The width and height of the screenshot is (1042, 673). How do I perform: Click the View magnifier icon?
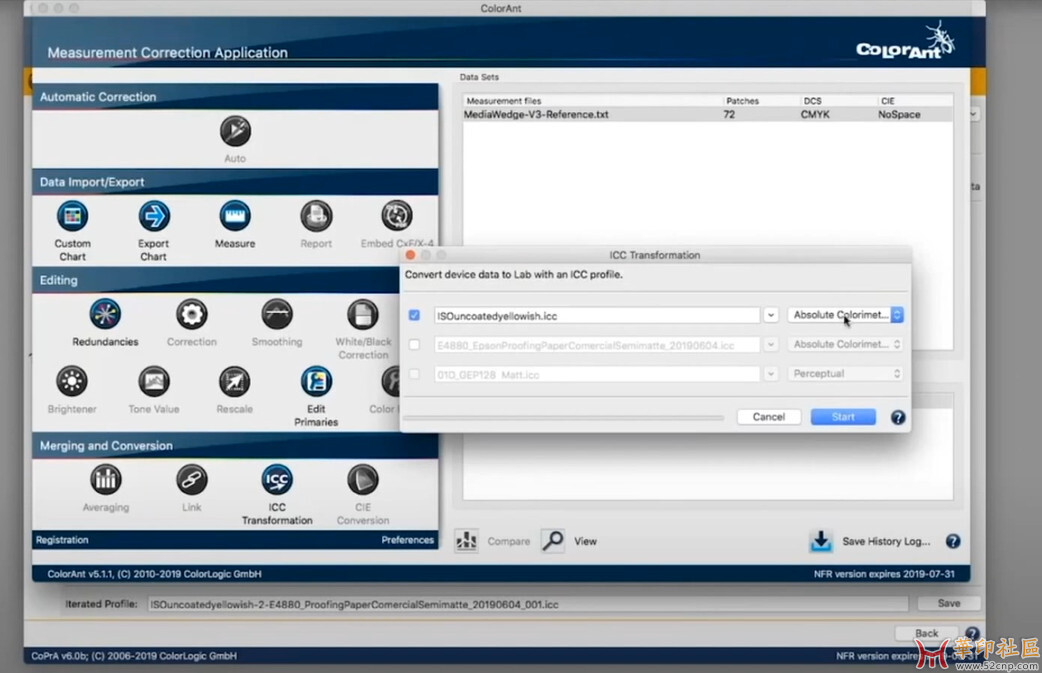[552, 541]
